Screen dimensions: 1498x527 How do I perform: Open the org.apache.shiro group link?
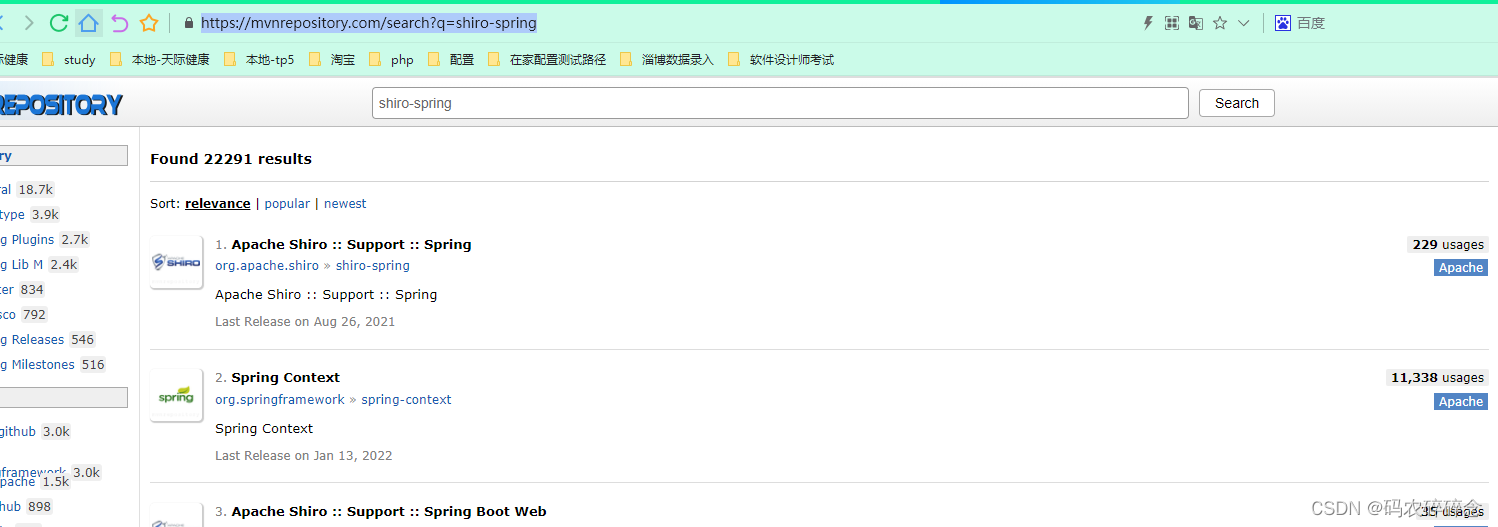pos(267,266)
